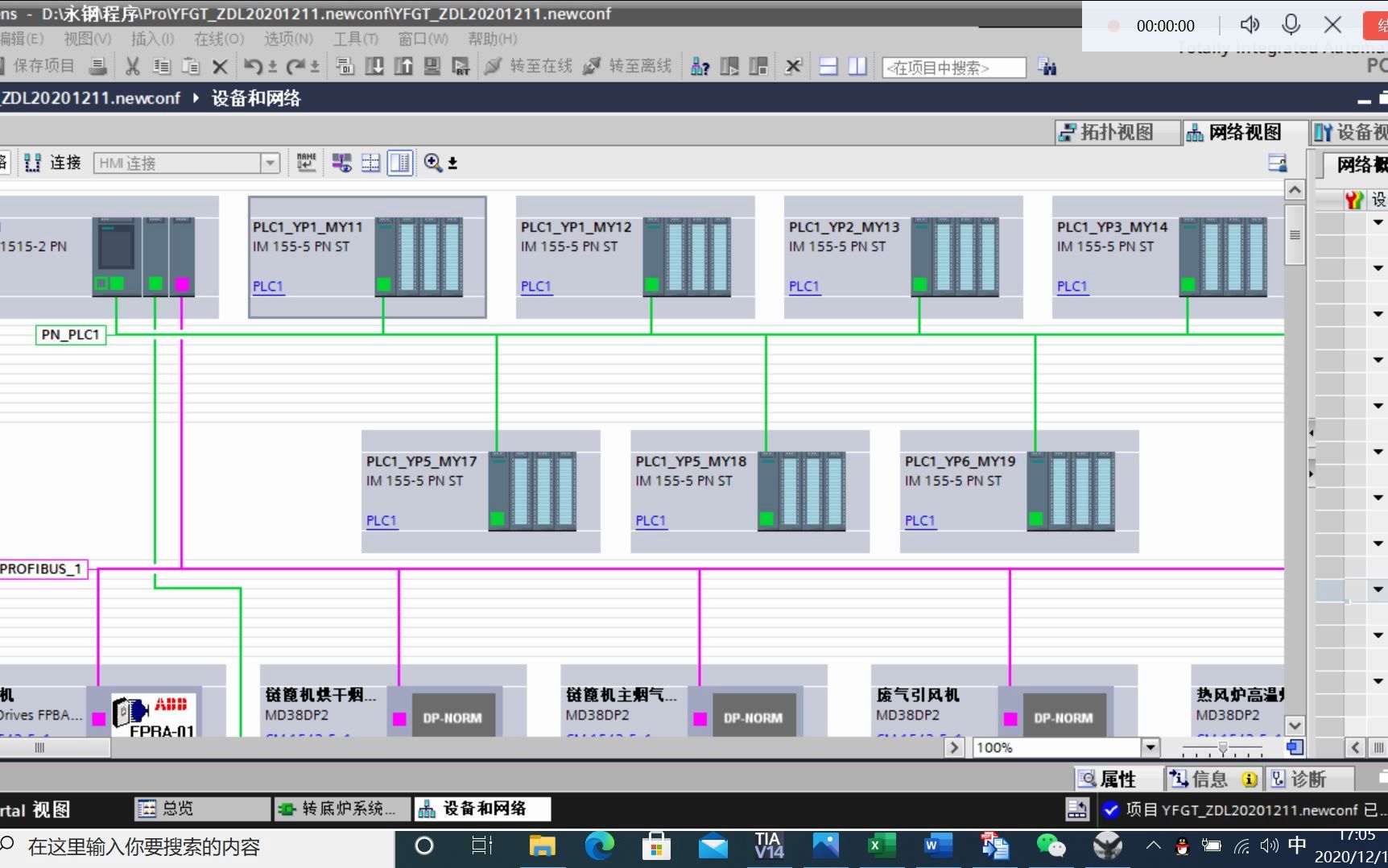Click the Start runtime (RT) icon
The image size is (1388, 868).
[461, 67]
